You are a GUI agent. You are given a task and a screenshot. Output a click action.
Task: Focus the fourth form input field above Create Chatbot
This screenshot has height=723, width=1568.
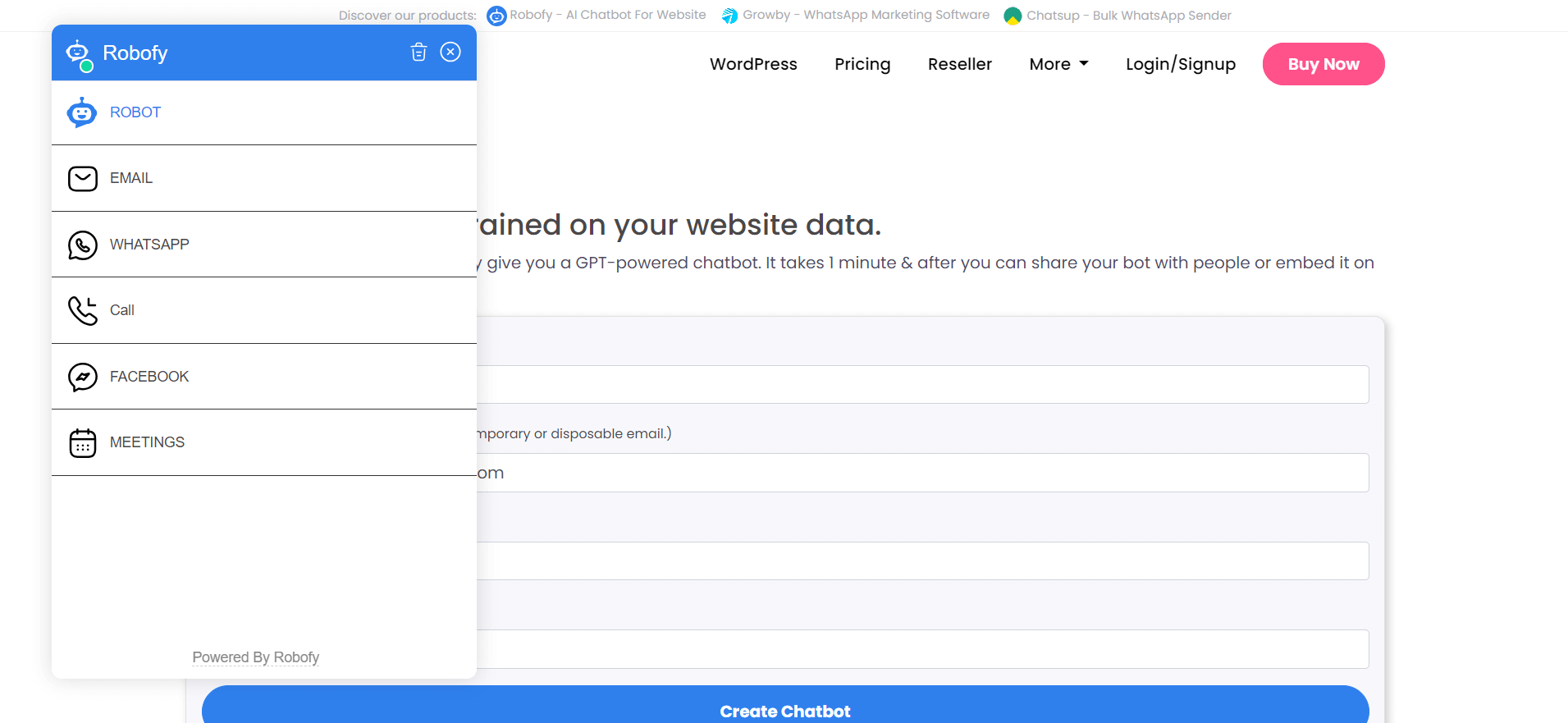pos(922,649)
